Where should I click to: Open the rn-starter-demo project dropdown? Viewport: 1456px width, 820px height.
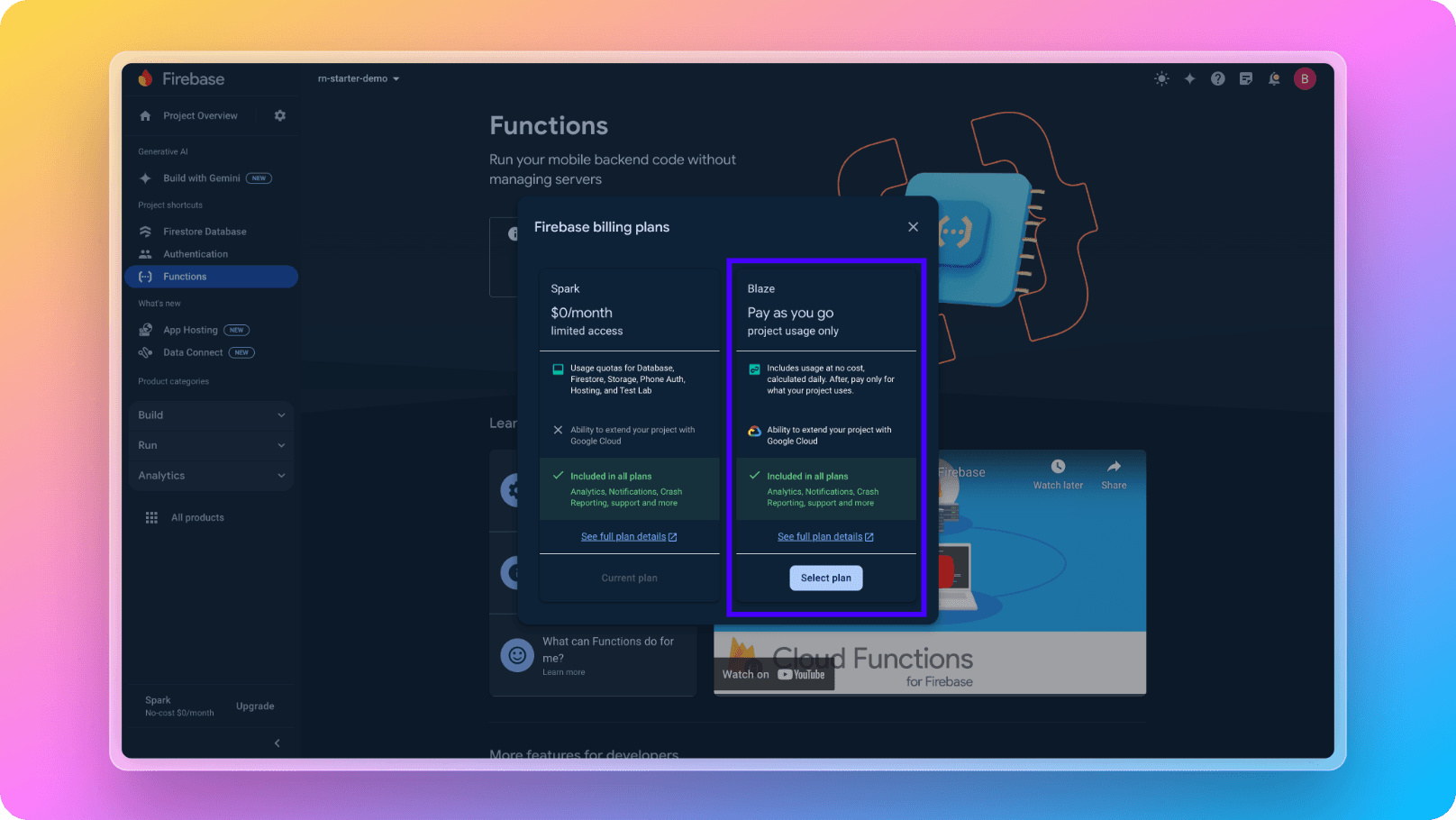[359, 78]
